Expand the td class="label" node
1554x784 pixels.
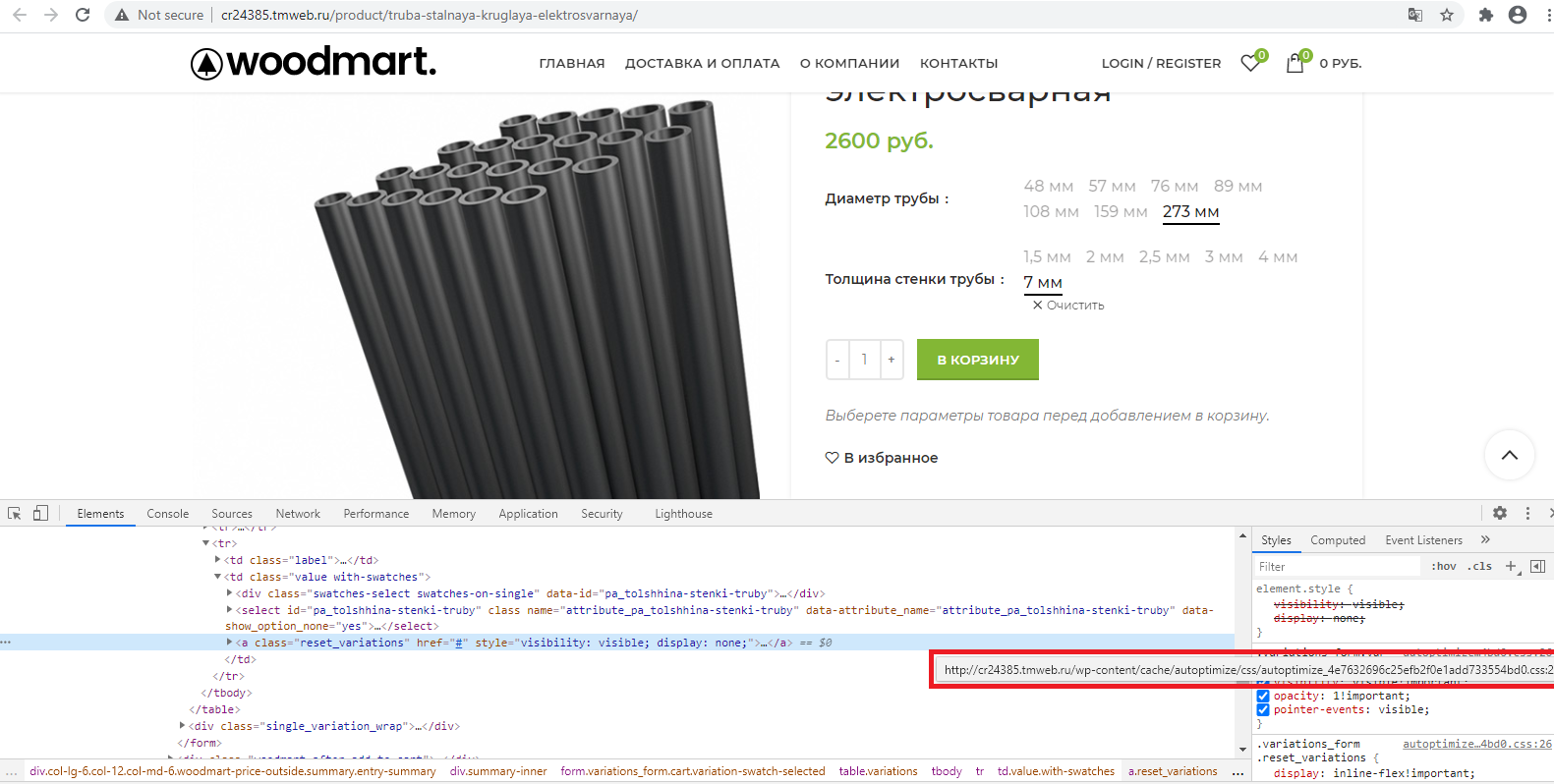click(218, 560)
